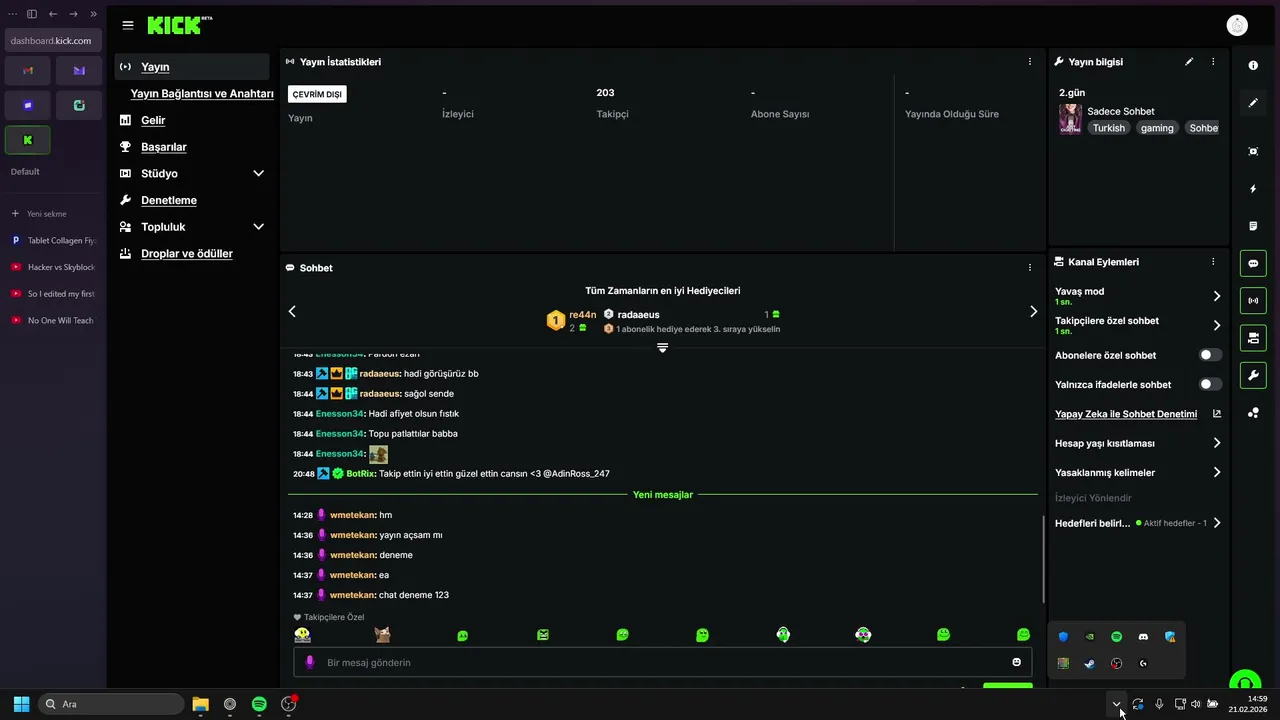This screenshot has width=1280, height=720.
Task: Open Yavaş mod settings arrow
Action: (1216, 296)
